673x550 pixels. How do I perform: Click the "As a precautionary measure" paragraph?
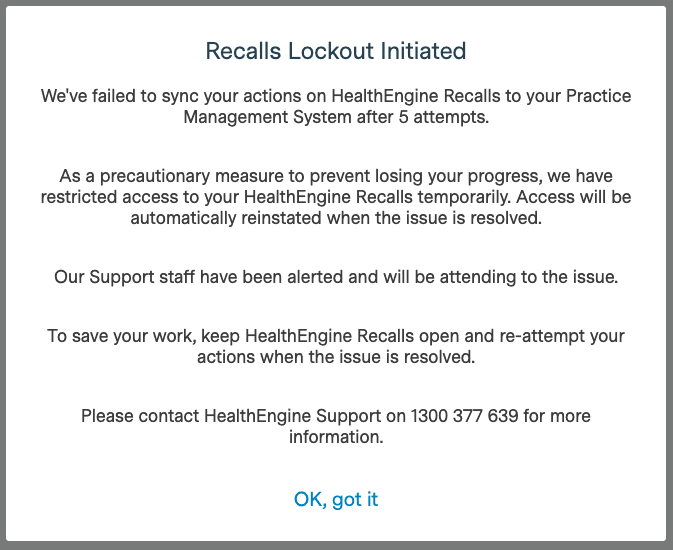click(336, 197)
